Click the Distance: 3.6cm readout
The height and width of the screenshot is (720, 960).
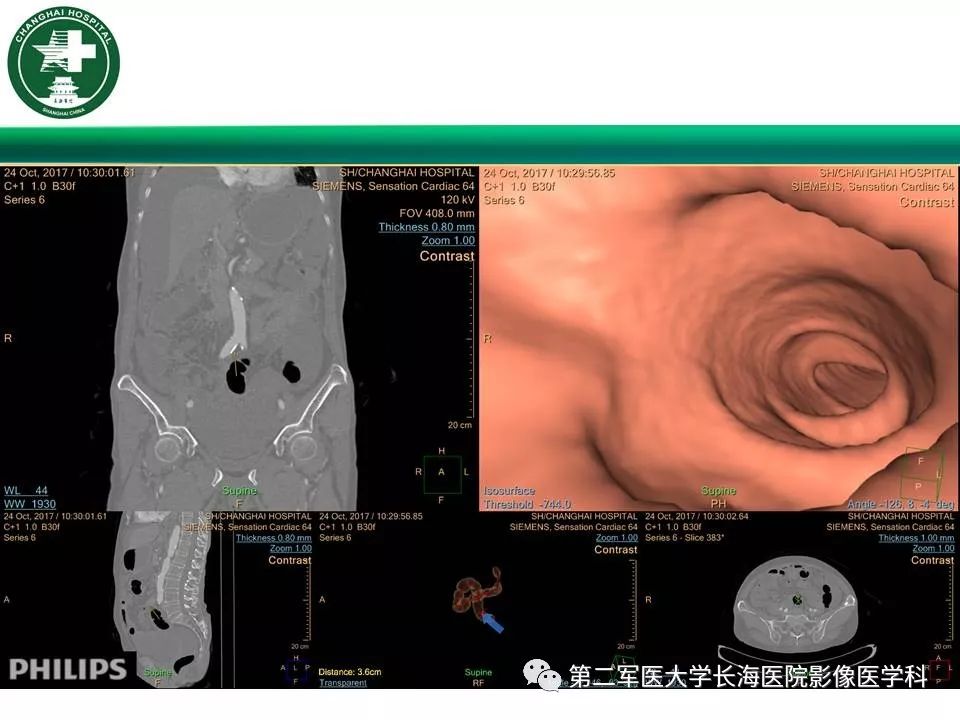coord(350,672)
